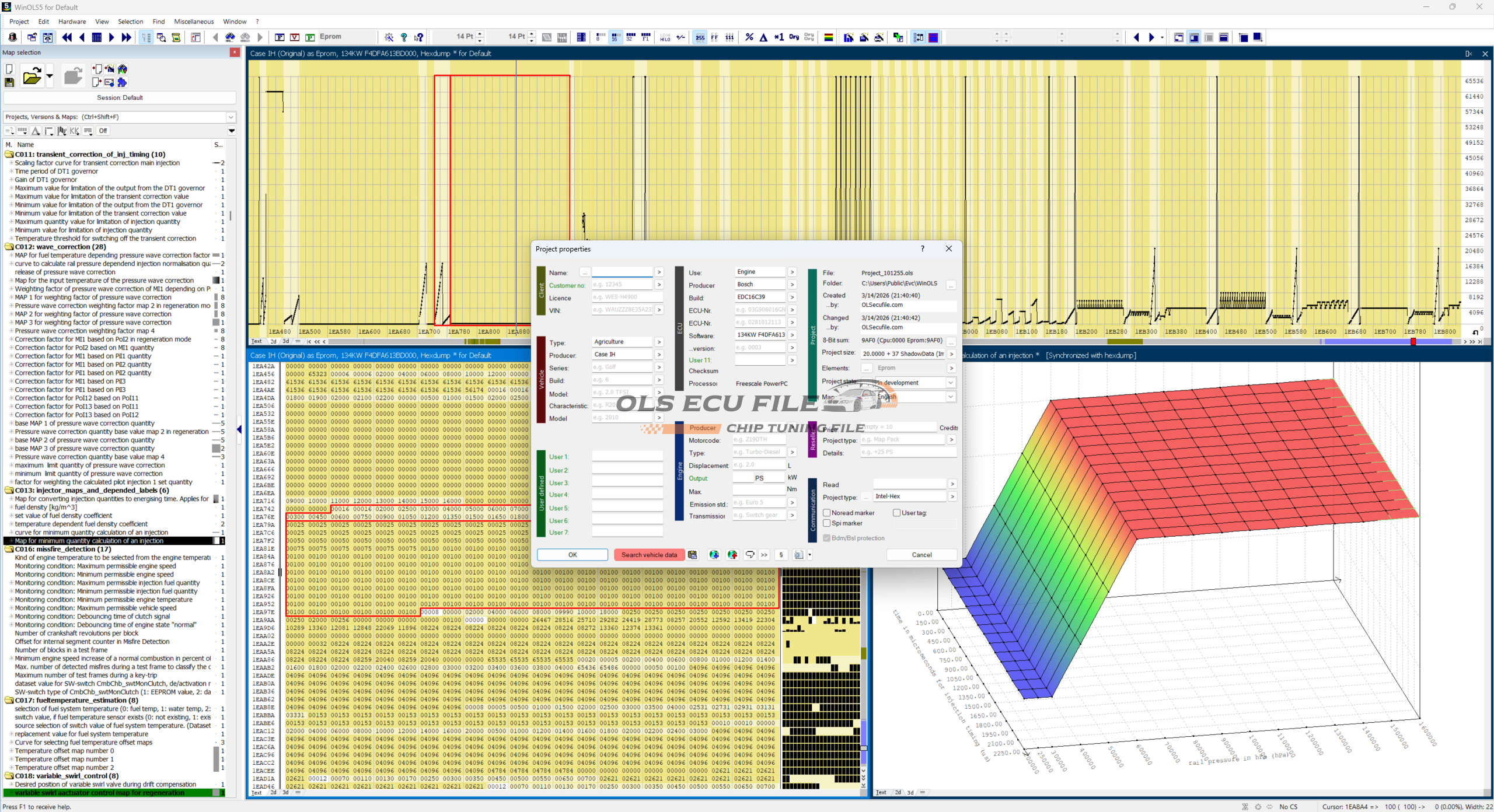Check the User tag checkbox

click(897, 513)
